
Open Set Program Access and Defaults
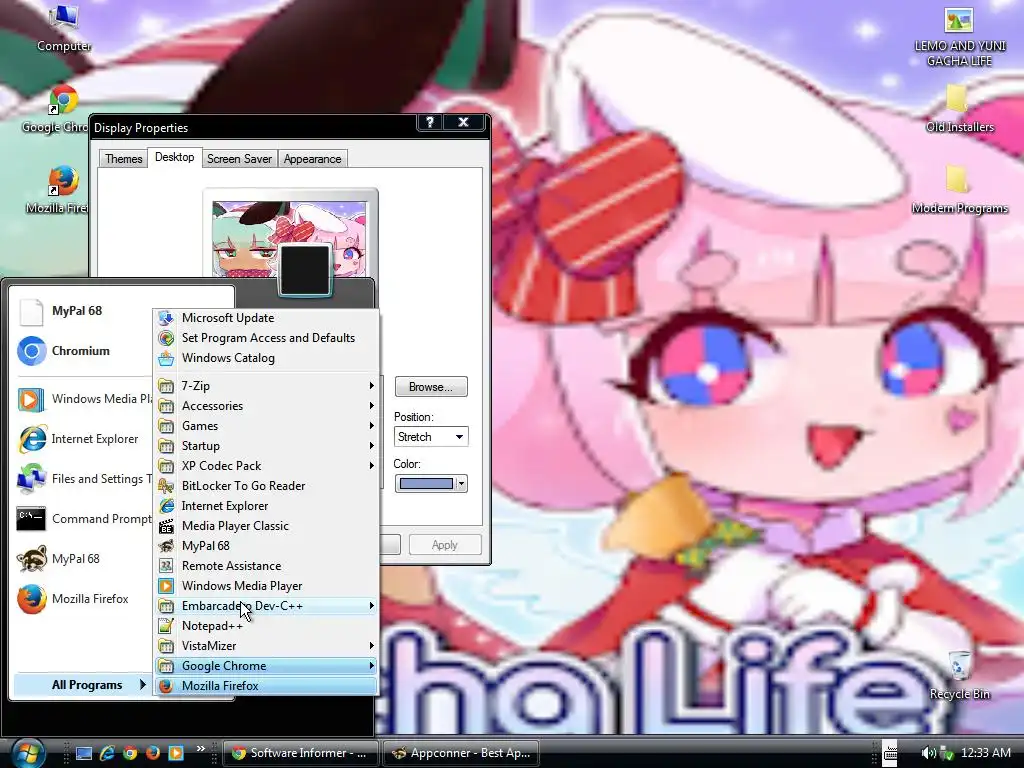point(266,338)
